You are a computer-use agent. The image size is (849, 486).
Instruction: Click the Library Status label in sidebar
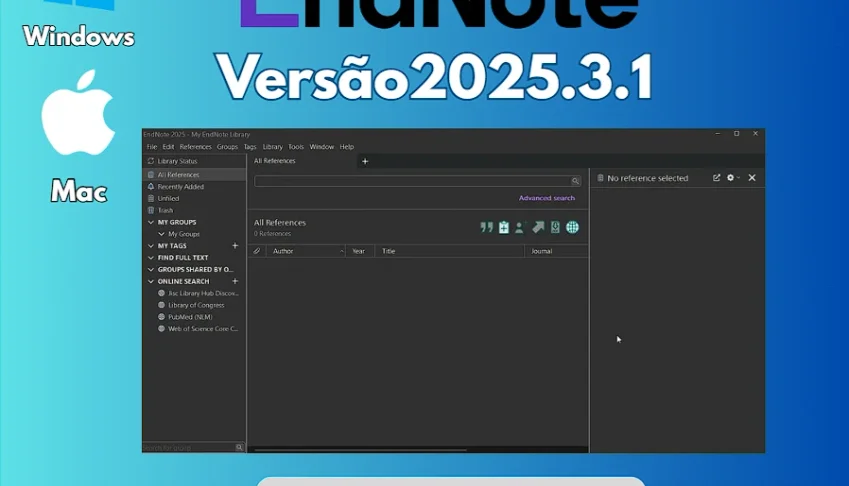point(177,161)
